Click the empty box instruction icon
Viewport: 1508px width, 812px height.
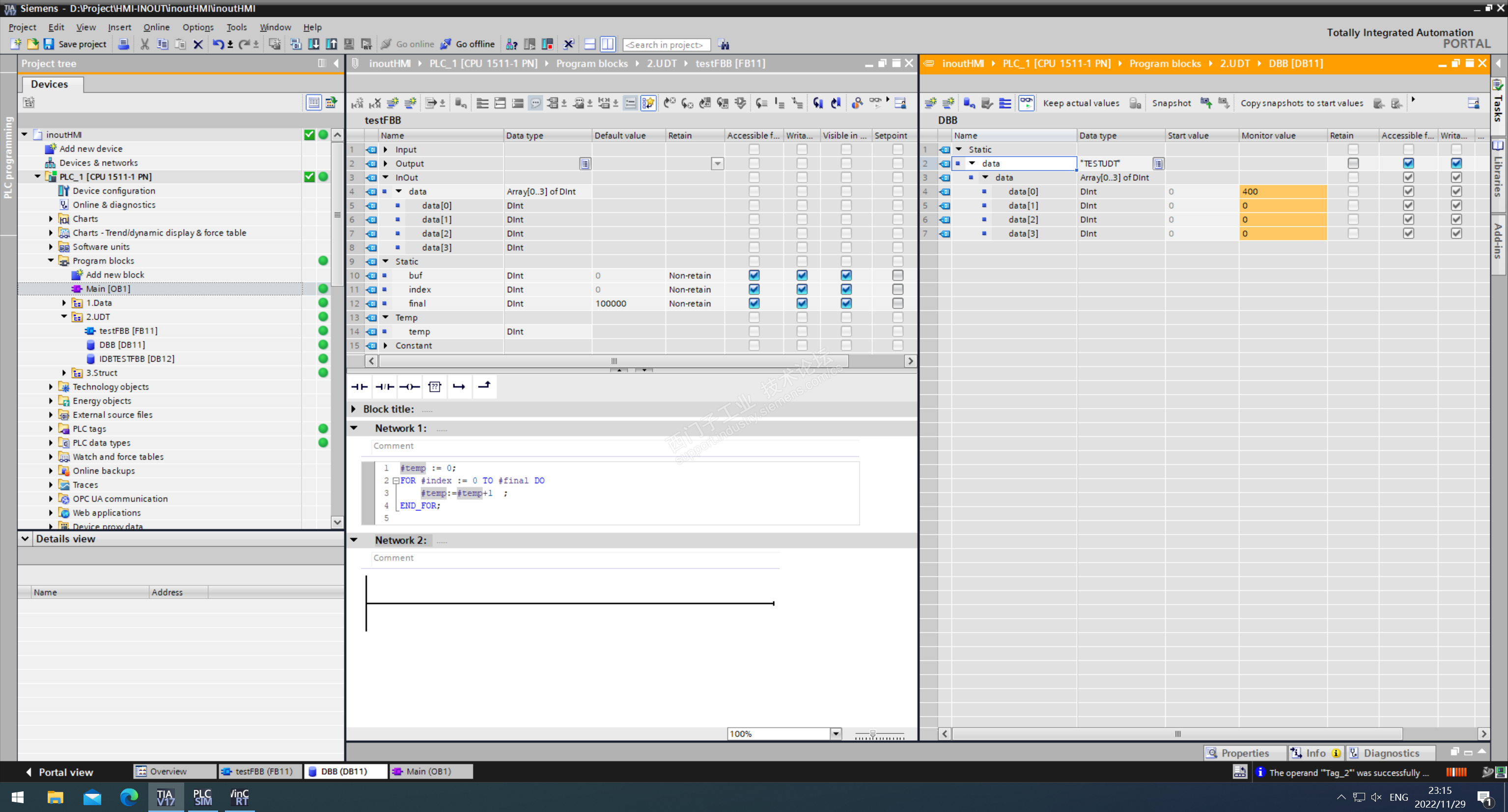(x=434, y=387)
